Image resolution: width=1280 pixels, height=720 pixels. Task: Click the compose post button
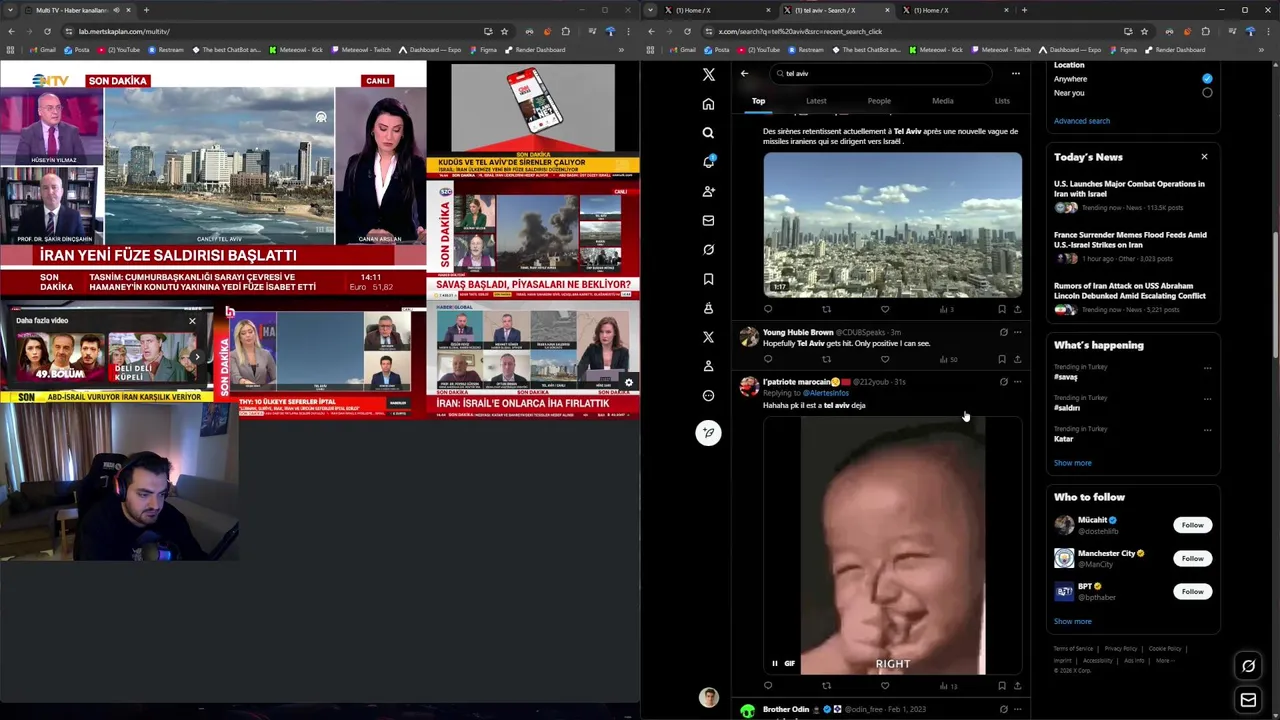point(708,432)
